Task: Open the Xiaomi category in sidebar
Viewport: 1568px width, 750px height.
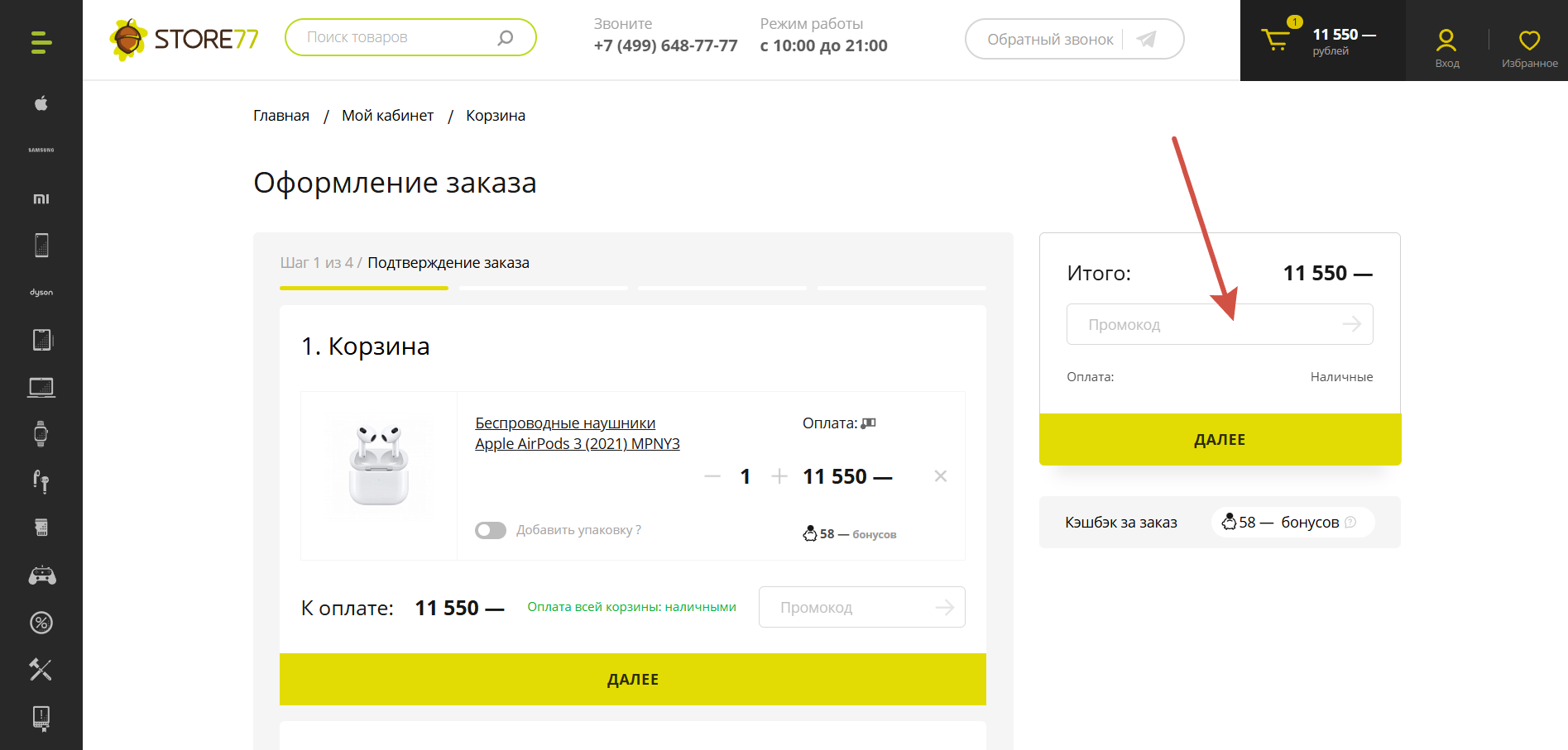Action: [41, 198]
